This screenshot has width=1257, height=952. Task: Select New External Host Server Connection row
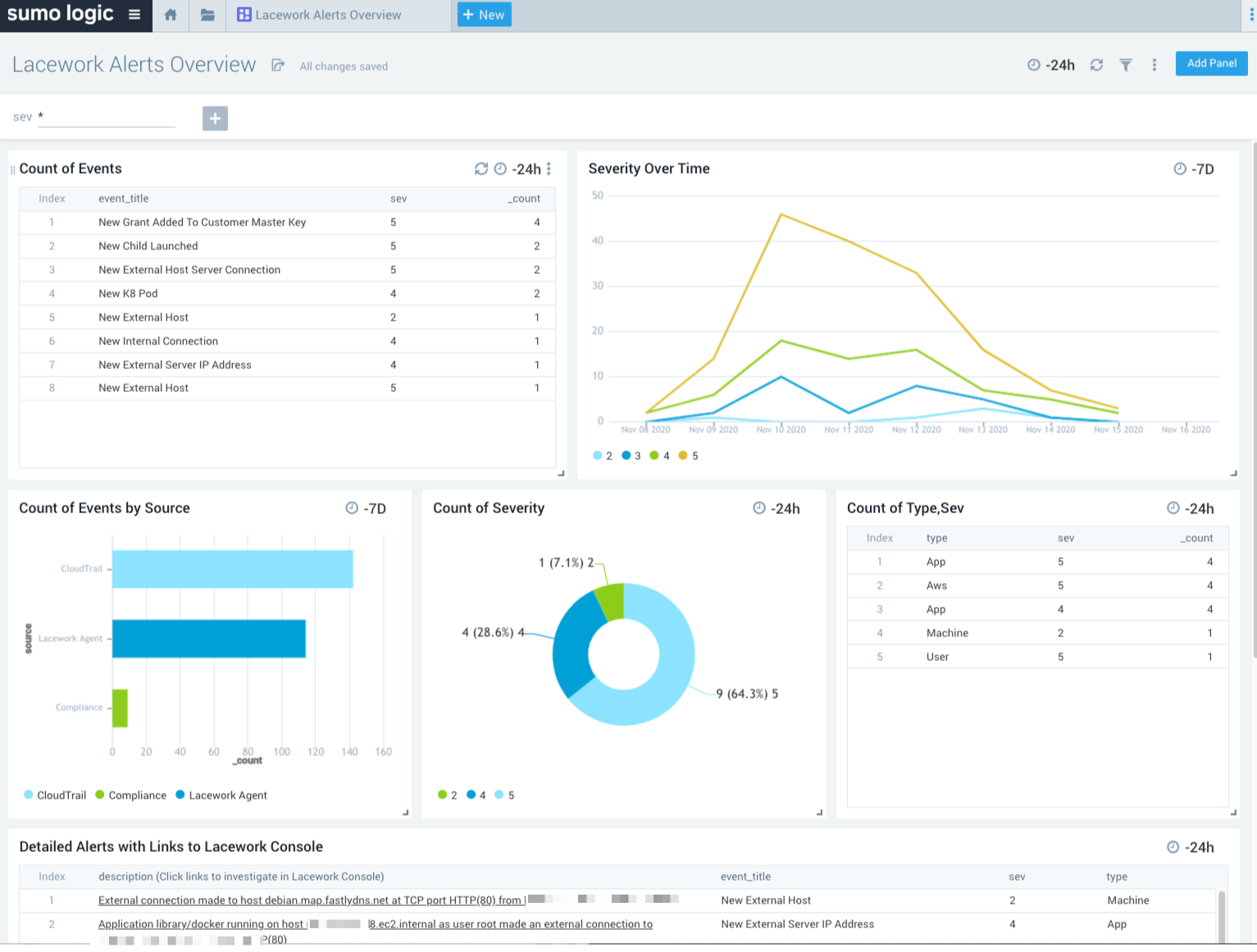pos(287,270)
